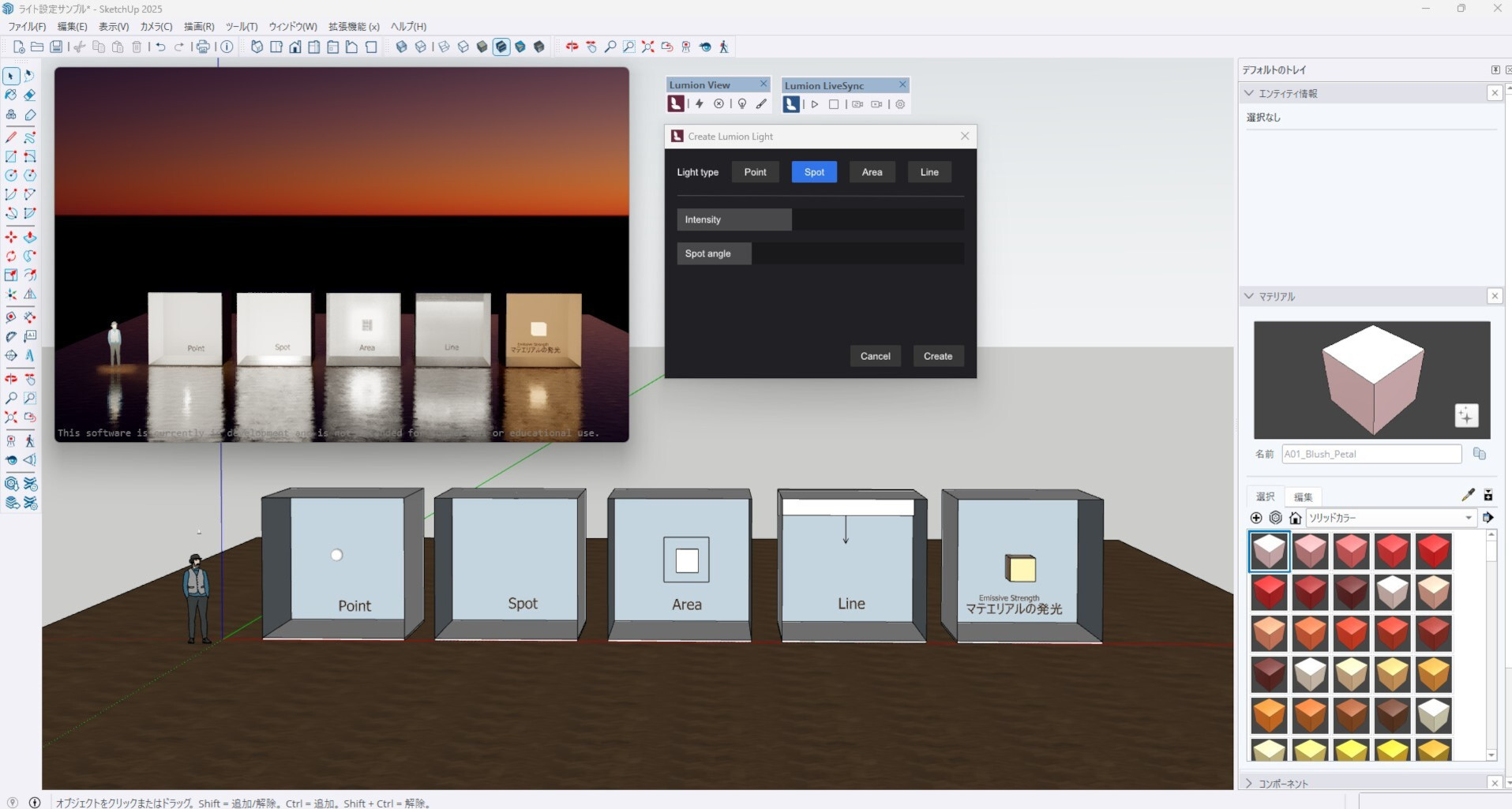Screen dimensions: 1512x809
Task: Toggle Wireframe face style icon
Action: (x=445, y=47)
